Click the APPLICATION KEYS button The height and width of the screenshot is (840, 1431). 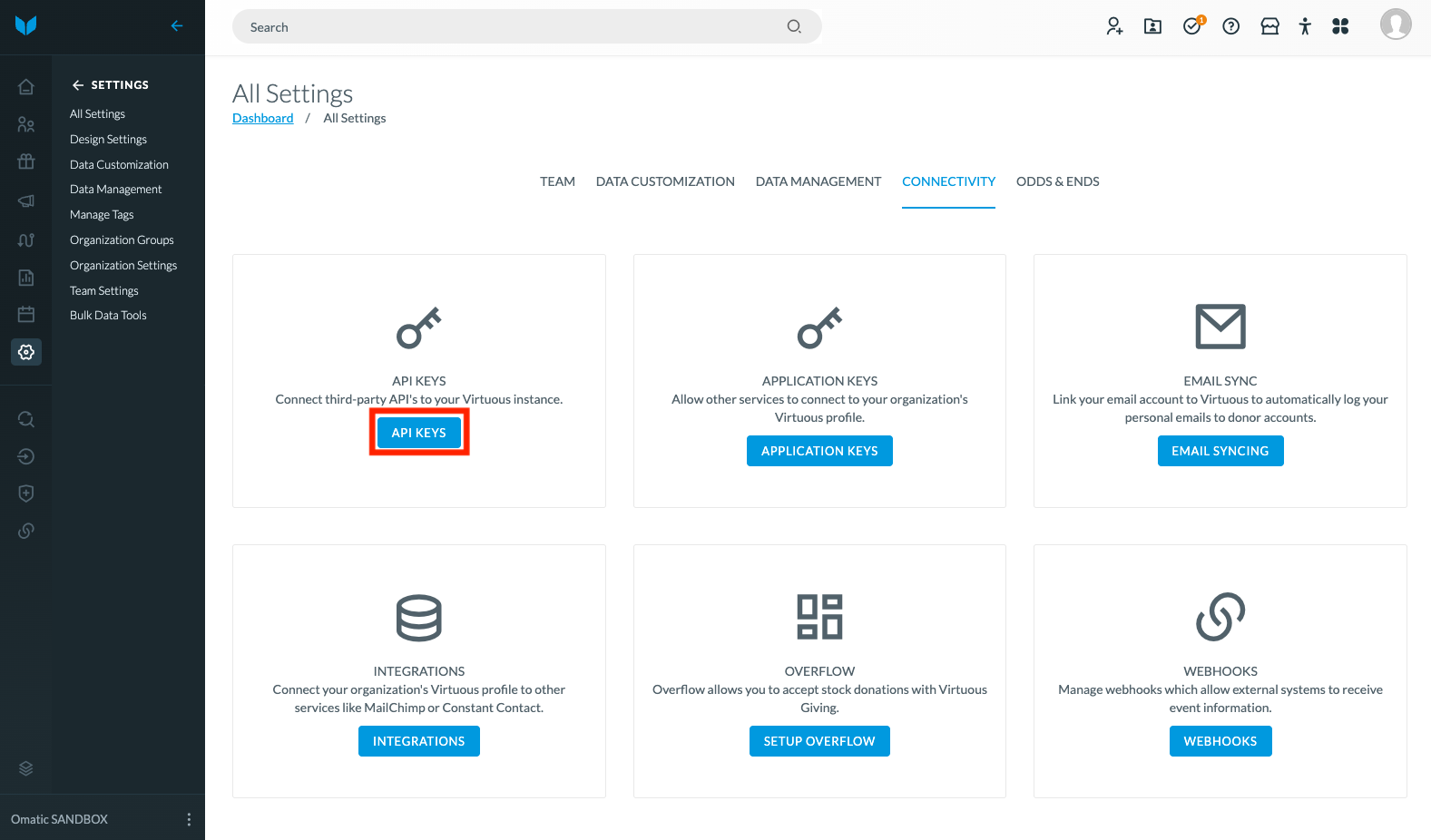819,451
